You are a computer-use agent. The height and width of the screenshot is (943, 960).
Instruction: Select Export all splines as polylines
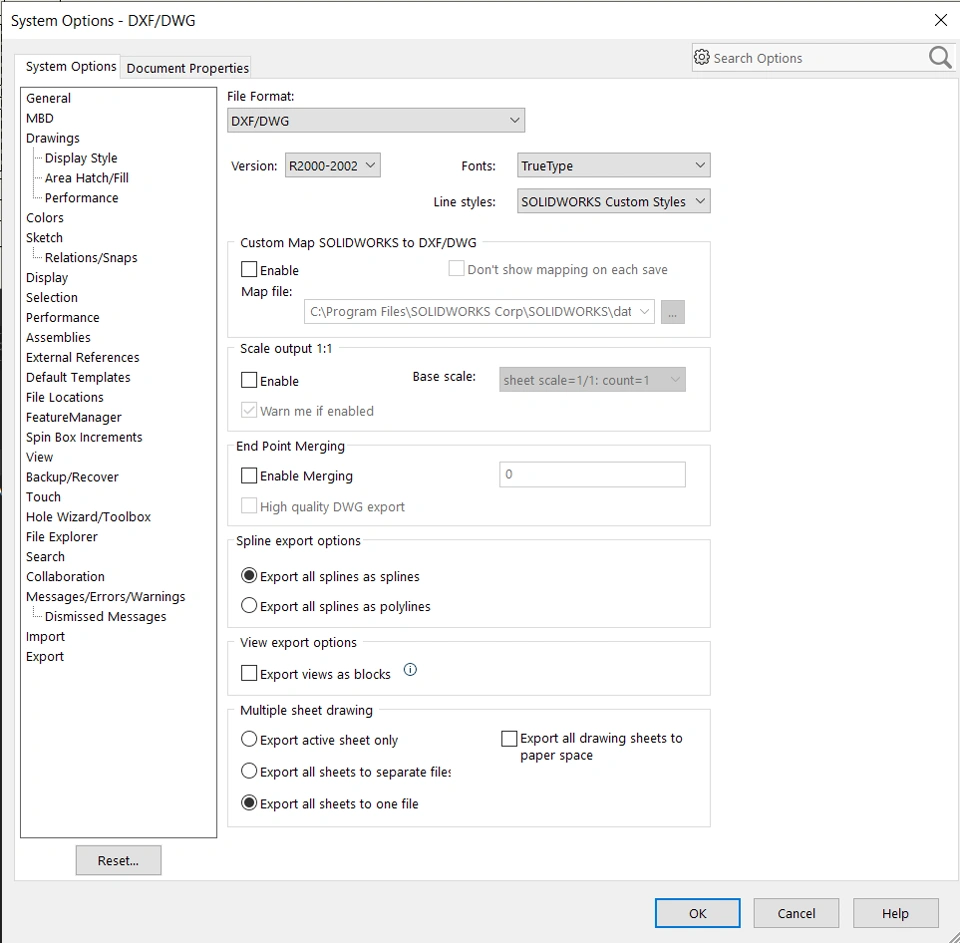click(x=249, y=606)
